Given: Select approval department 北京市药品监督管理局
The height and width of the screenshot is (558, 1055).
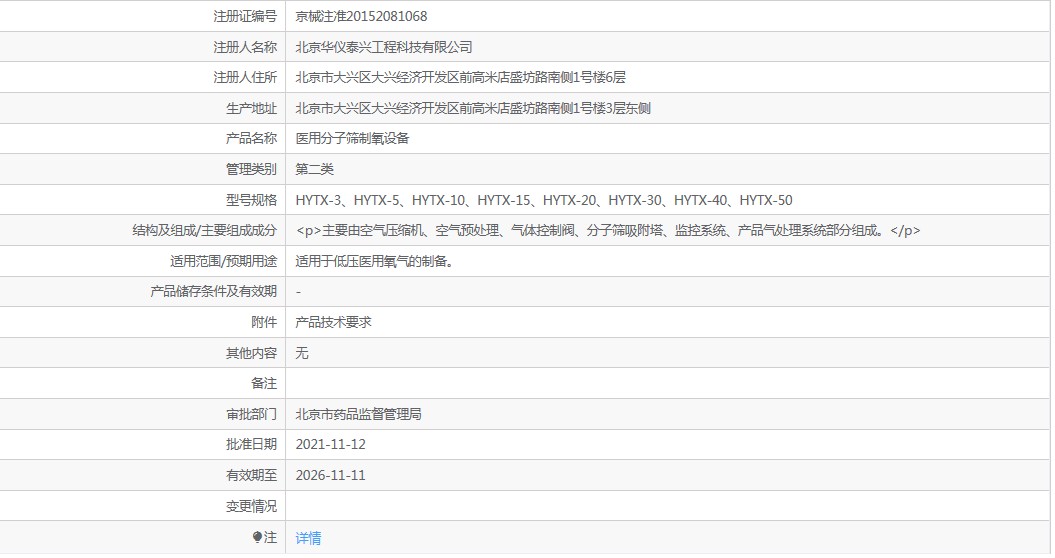Looking at the screenshot, I should coord(358,414).
